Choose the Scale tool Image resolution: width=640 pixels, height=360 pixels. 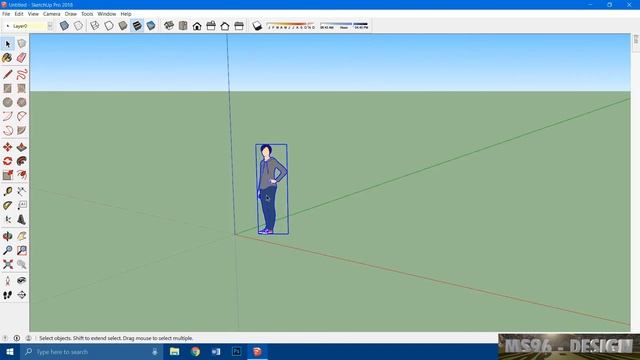coord(7,175)
